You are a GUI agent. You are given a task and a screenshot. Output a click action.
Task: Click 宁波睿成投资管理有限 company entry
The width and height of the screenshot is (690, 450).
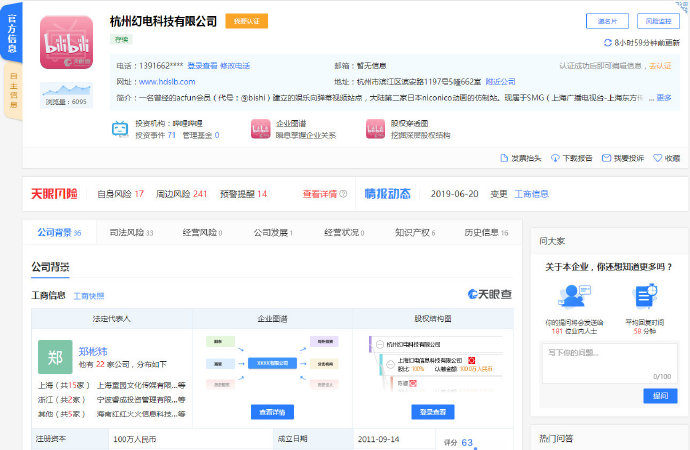pos(141,400)
